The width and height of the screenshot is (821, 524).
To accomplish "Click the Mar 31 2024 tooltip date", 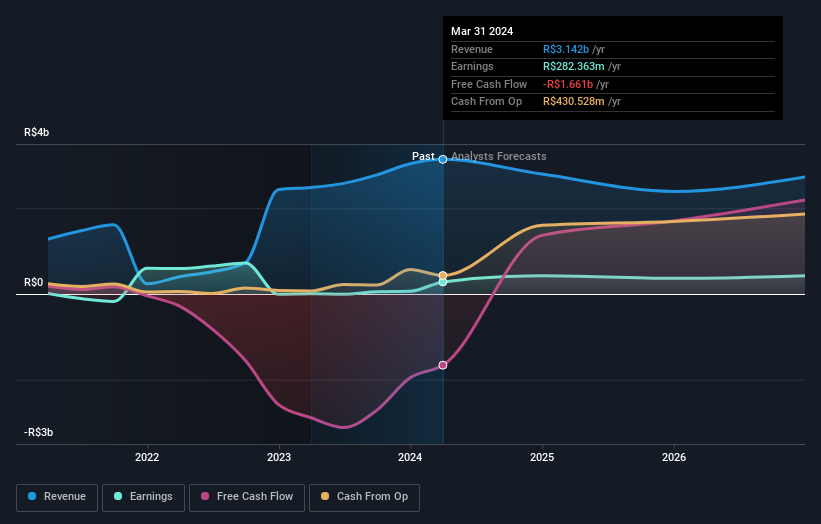I will [482, 31].
